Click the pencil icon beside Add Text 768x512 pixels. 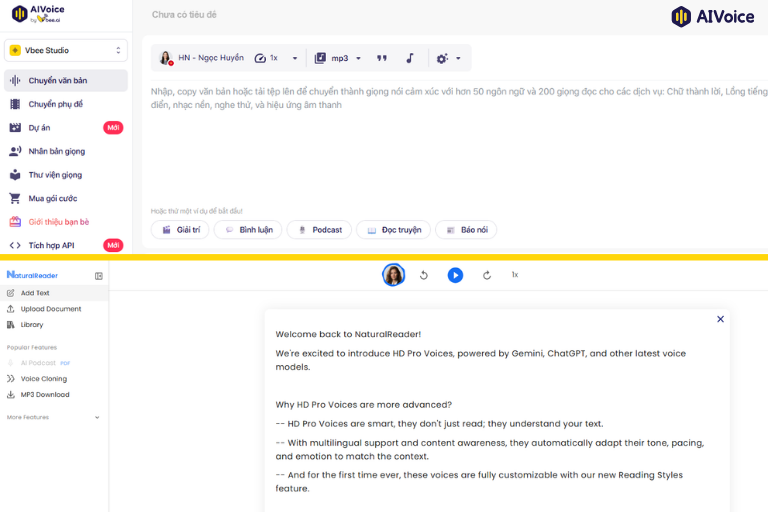point(10,293)
